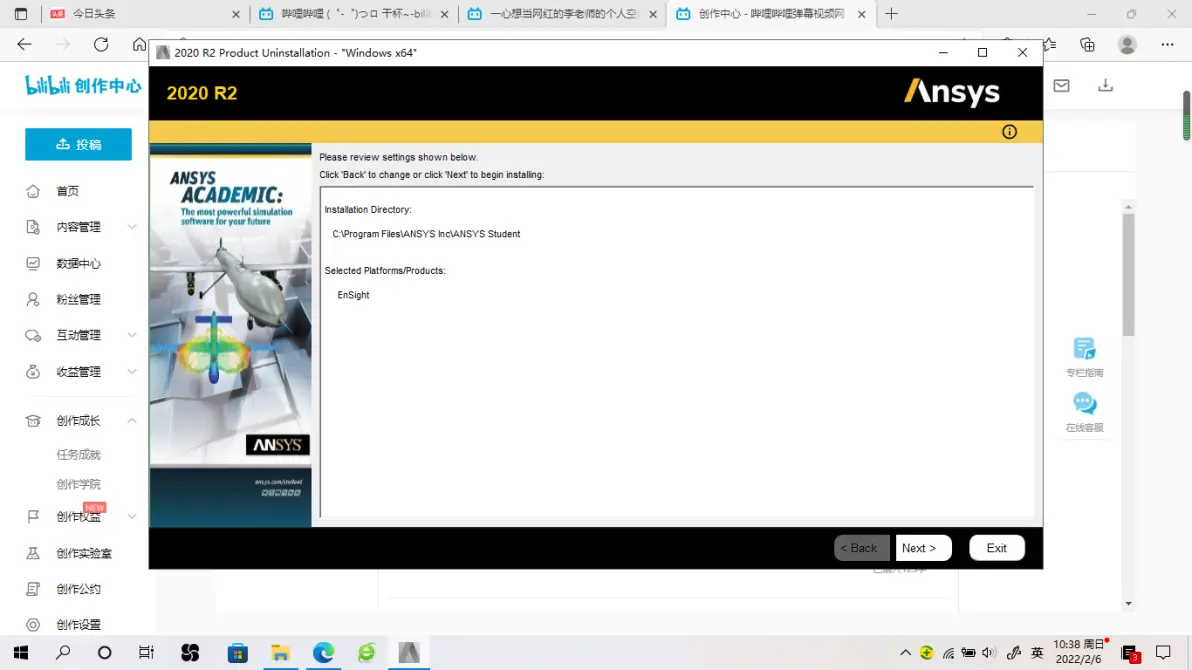Screen dimensions: 1192x670
Task: Click the 首页 home icon in the sidebar
Action: [x=33, y=191]
